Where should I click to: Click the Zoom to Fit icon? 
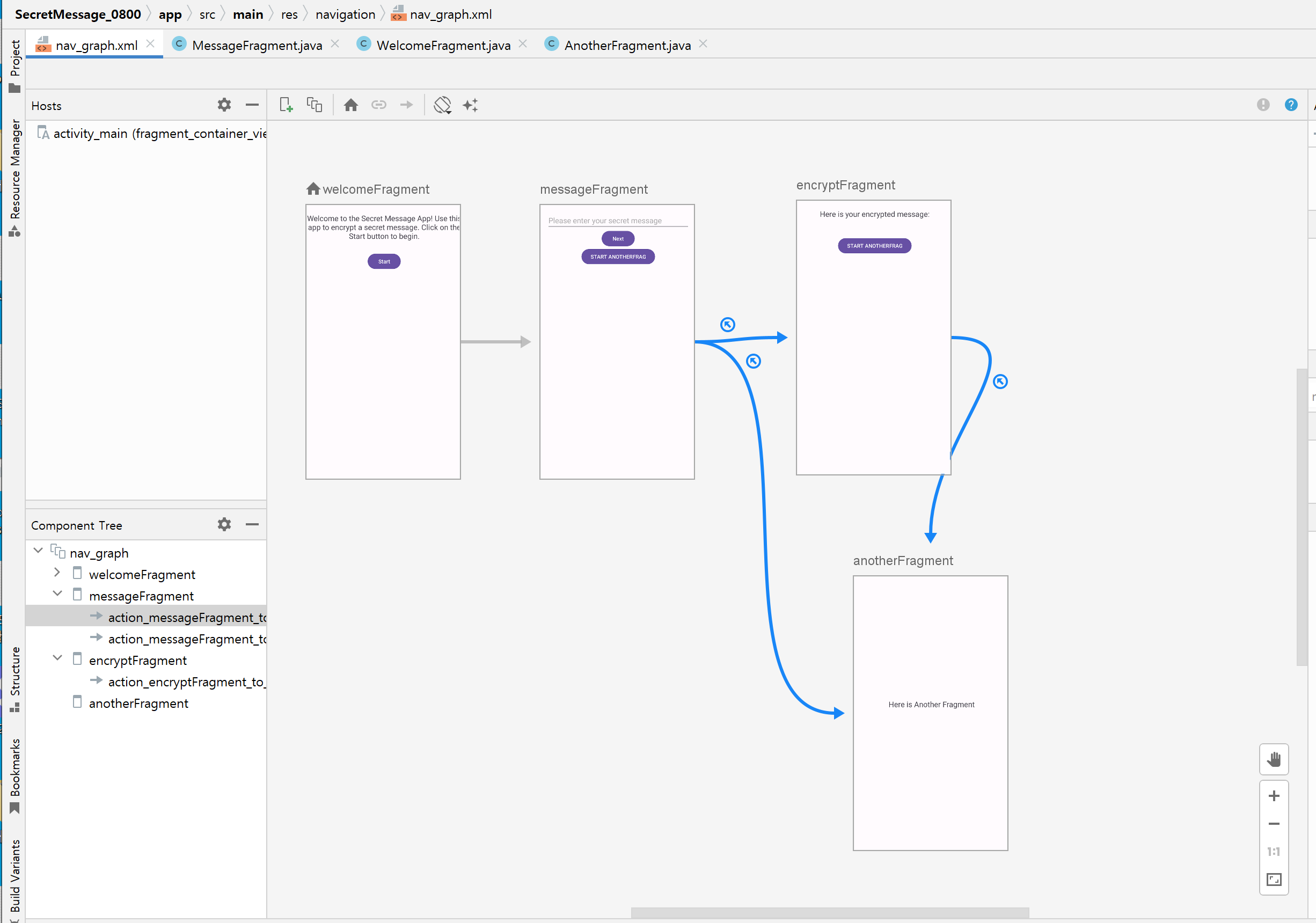(x=1274, y=880)
